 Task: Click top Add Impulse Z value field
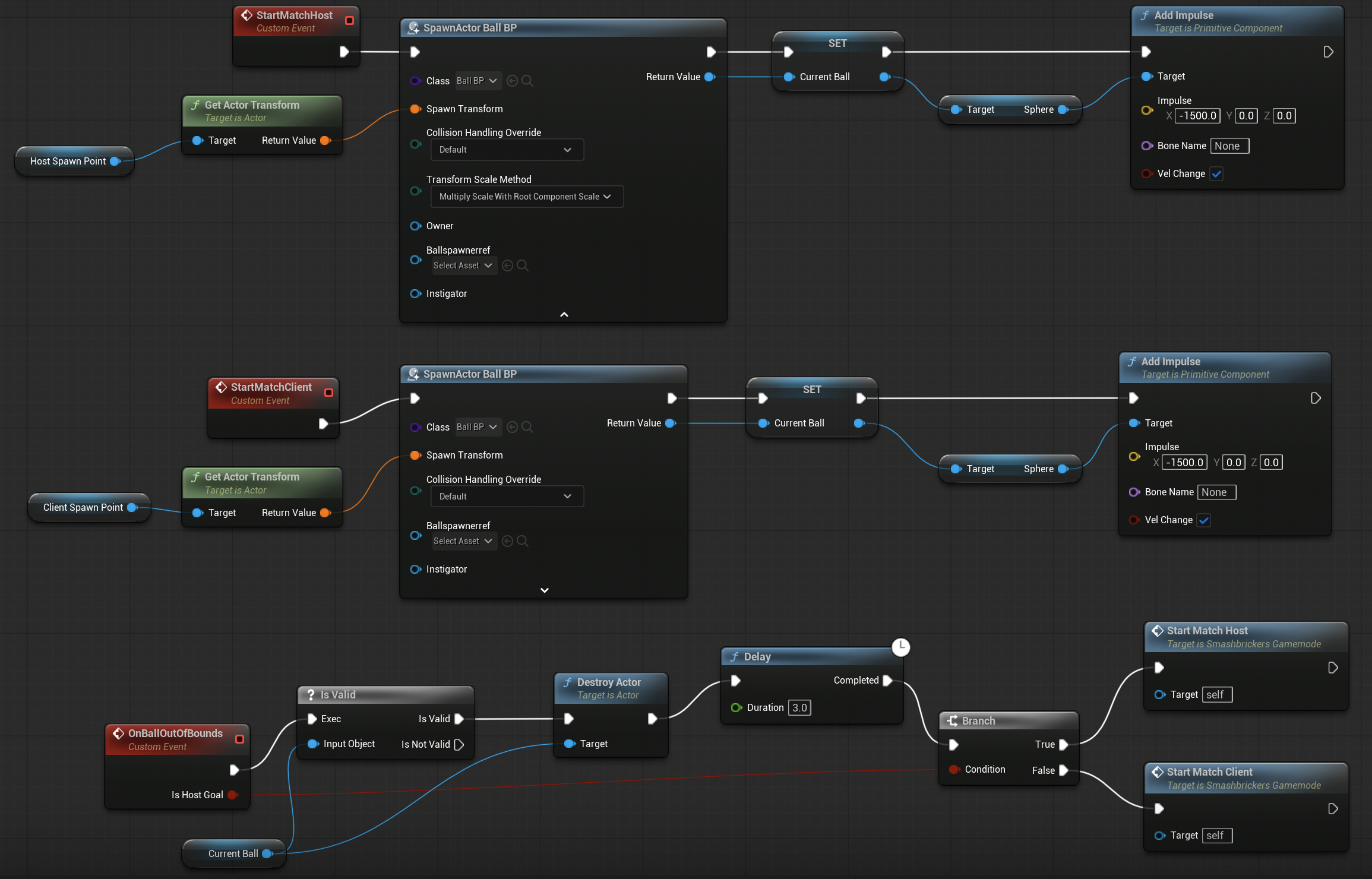1284,116
